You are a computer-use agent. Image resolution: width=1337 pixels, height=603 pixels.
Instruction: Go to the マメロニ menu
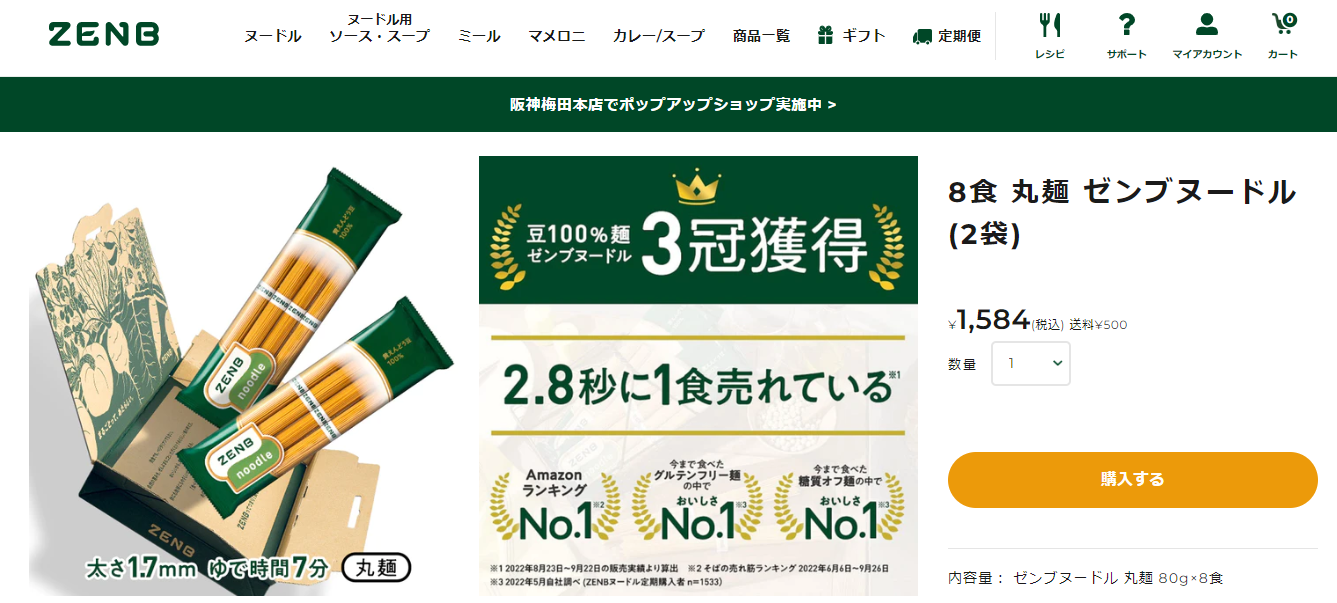[557, 36]
